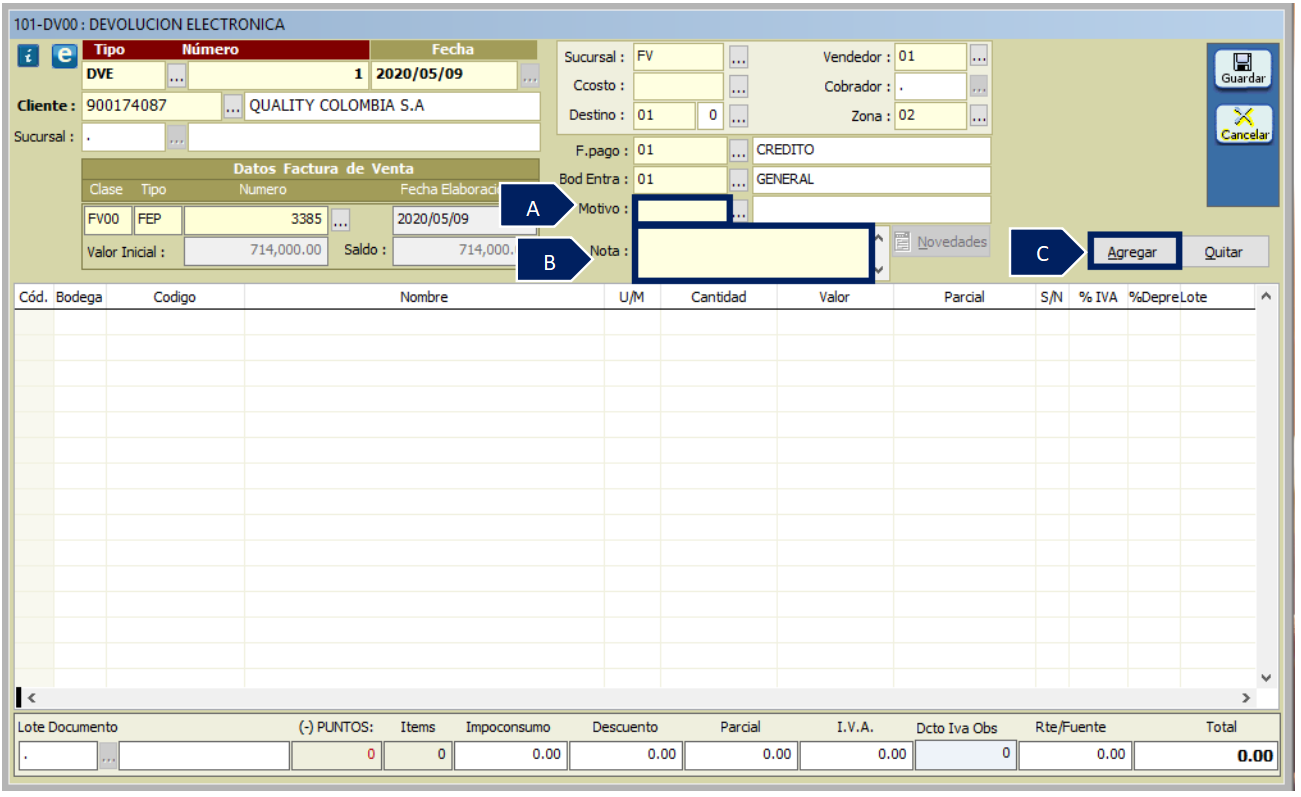Save the document with Guardar
1301x797 pixels.
point(1244,70)
